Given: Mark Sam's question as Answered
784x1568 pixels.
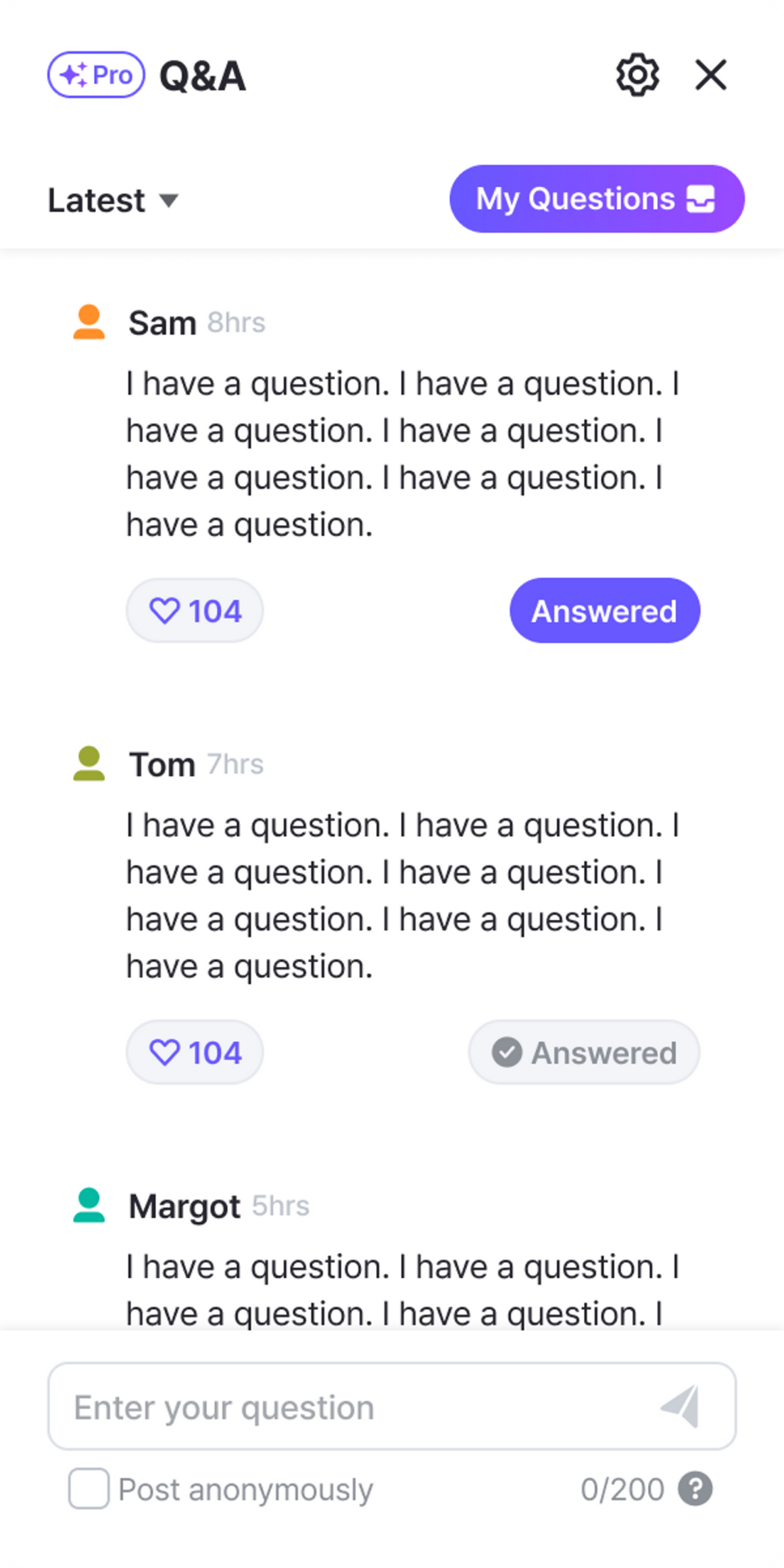Looking at the screenshot, I should 604,611.
